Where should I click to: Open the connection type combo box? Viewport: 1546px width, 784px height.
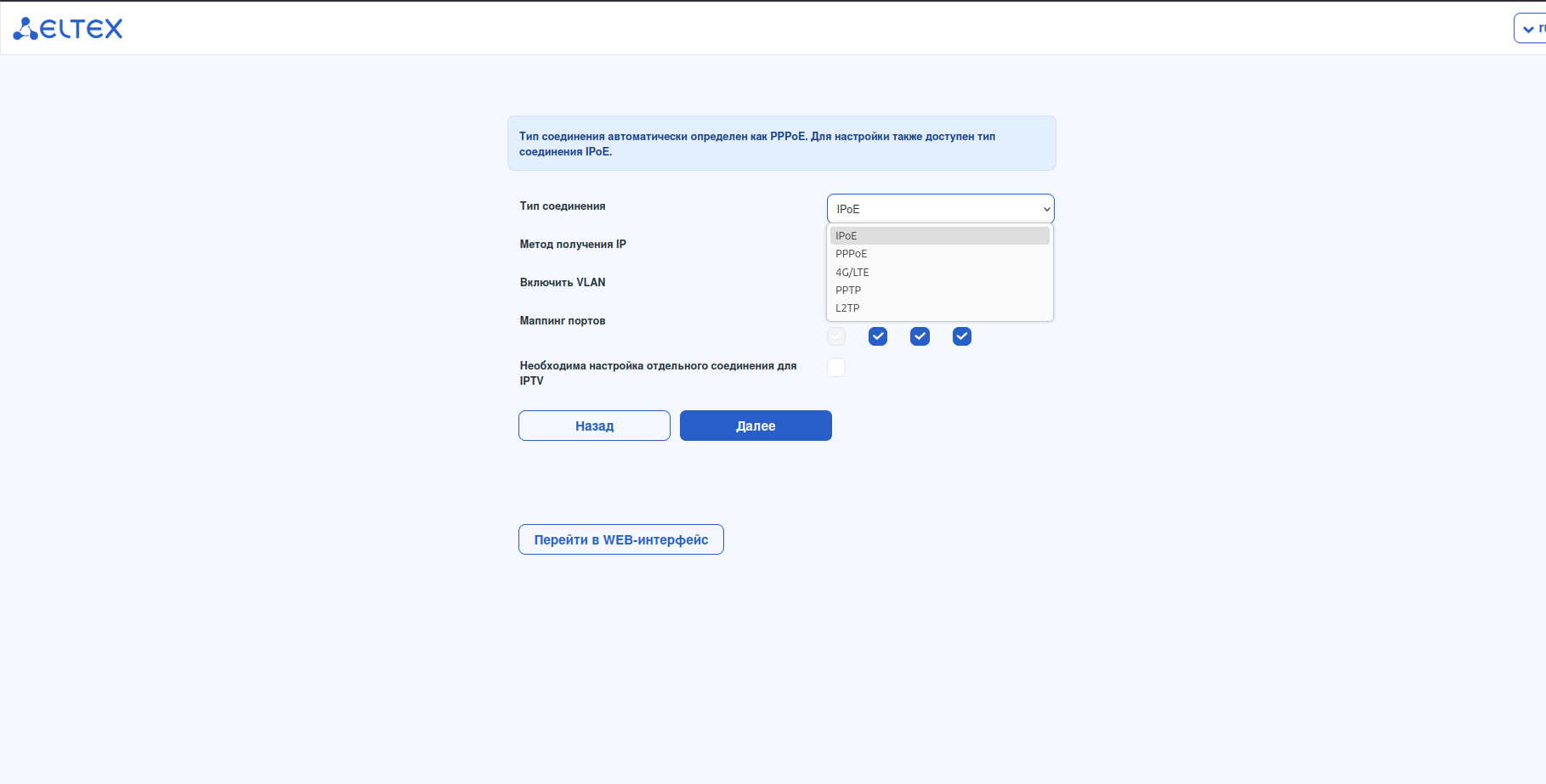pos(940,209)
